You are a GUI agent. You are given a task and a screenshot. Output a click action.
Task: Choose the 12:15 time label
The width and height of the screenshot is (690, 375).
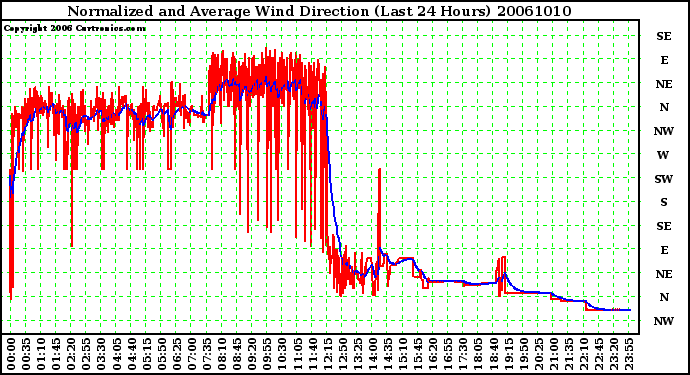(x=328, y=354)
